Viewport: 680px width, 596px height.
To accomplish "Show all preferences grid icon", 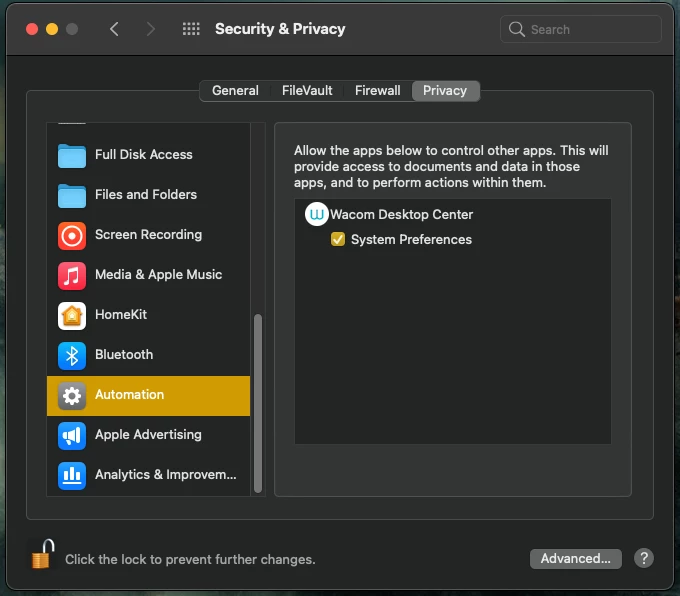I will pyautogui.click(x=191, y=29).
